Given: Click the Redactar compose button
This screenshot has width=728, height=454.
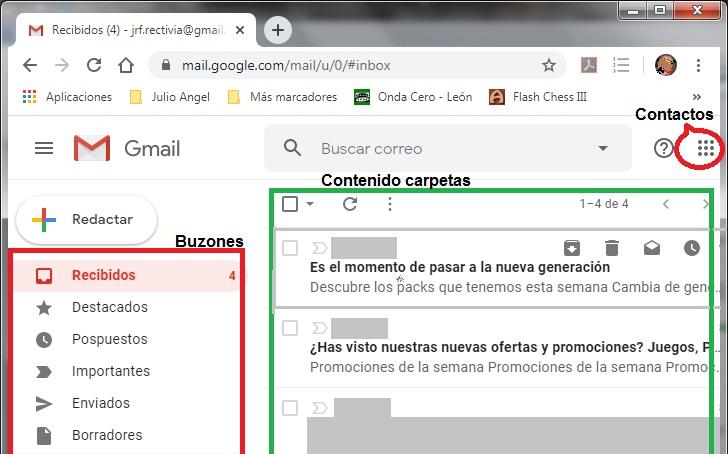Looking at the screenshot, I should coord(87,219).
